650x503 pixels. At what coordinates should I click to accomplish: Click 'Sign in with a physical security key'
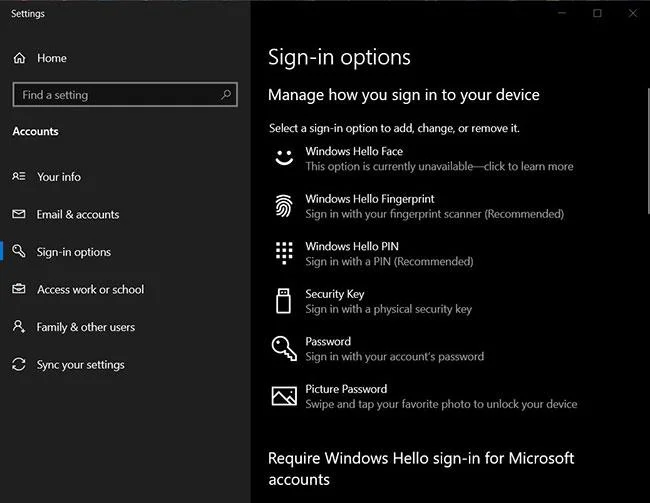(x=388, y=309)
